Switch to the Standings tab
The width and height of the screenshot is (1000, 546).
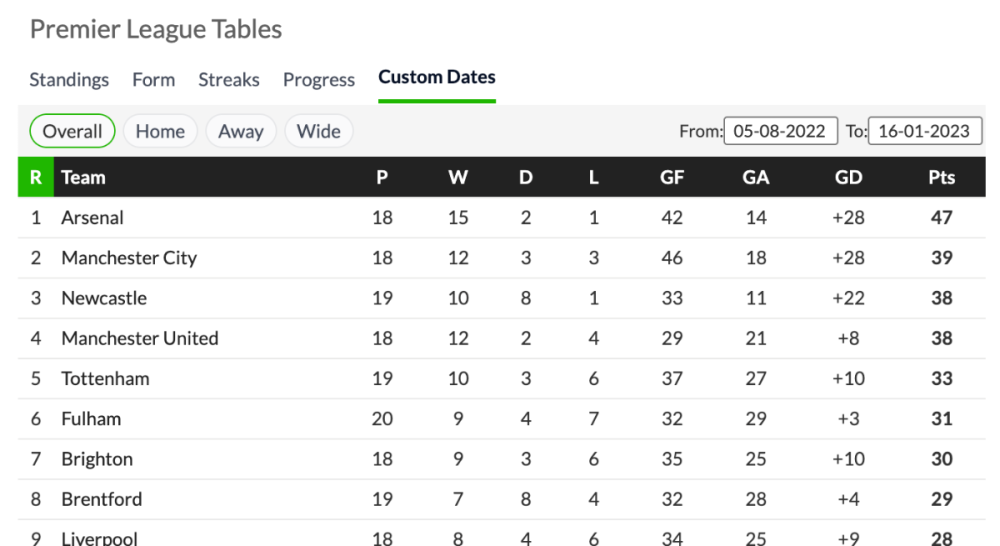coord(69,80)
